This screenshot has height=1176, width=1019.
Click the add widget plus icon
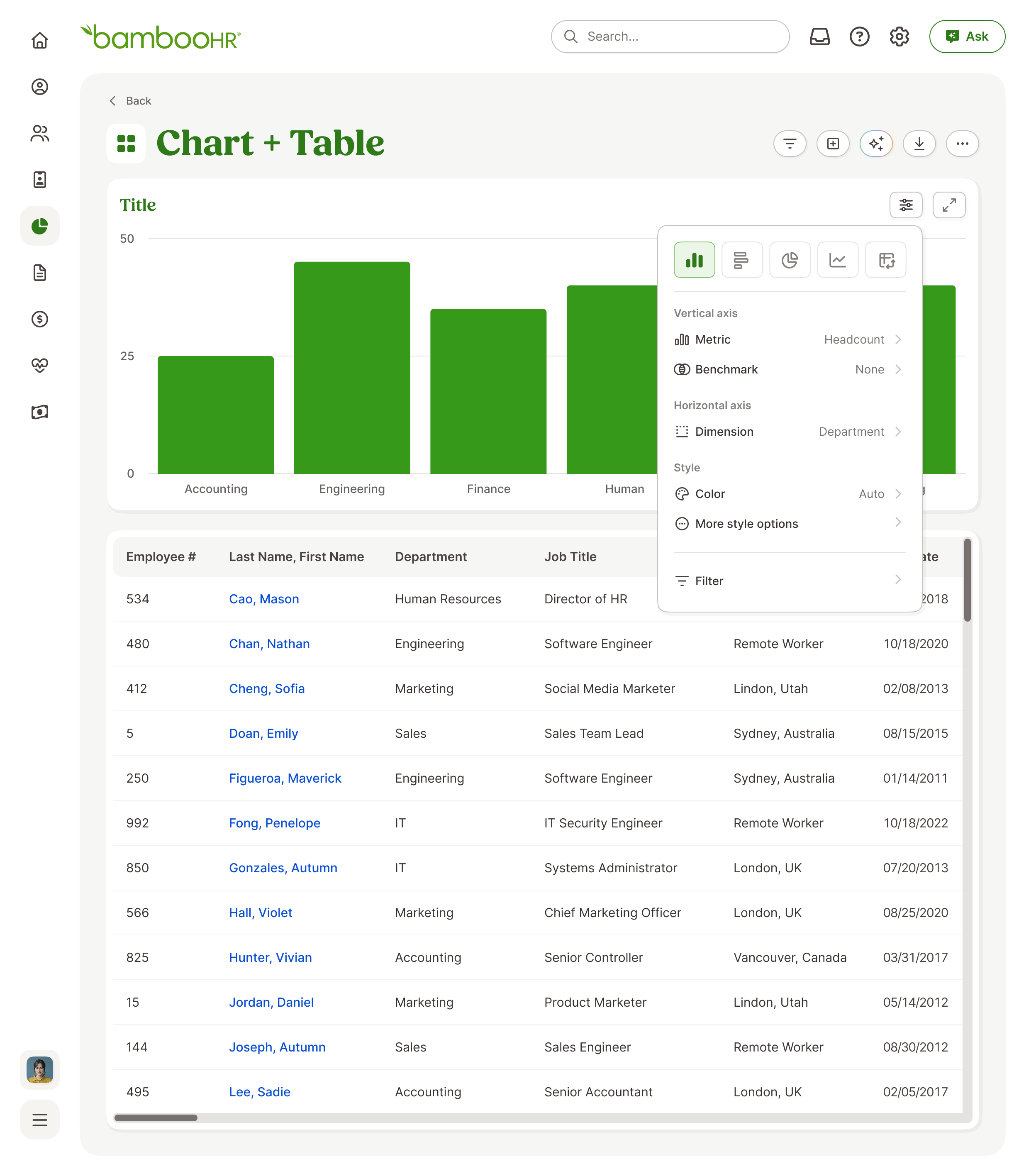[833, 143]
